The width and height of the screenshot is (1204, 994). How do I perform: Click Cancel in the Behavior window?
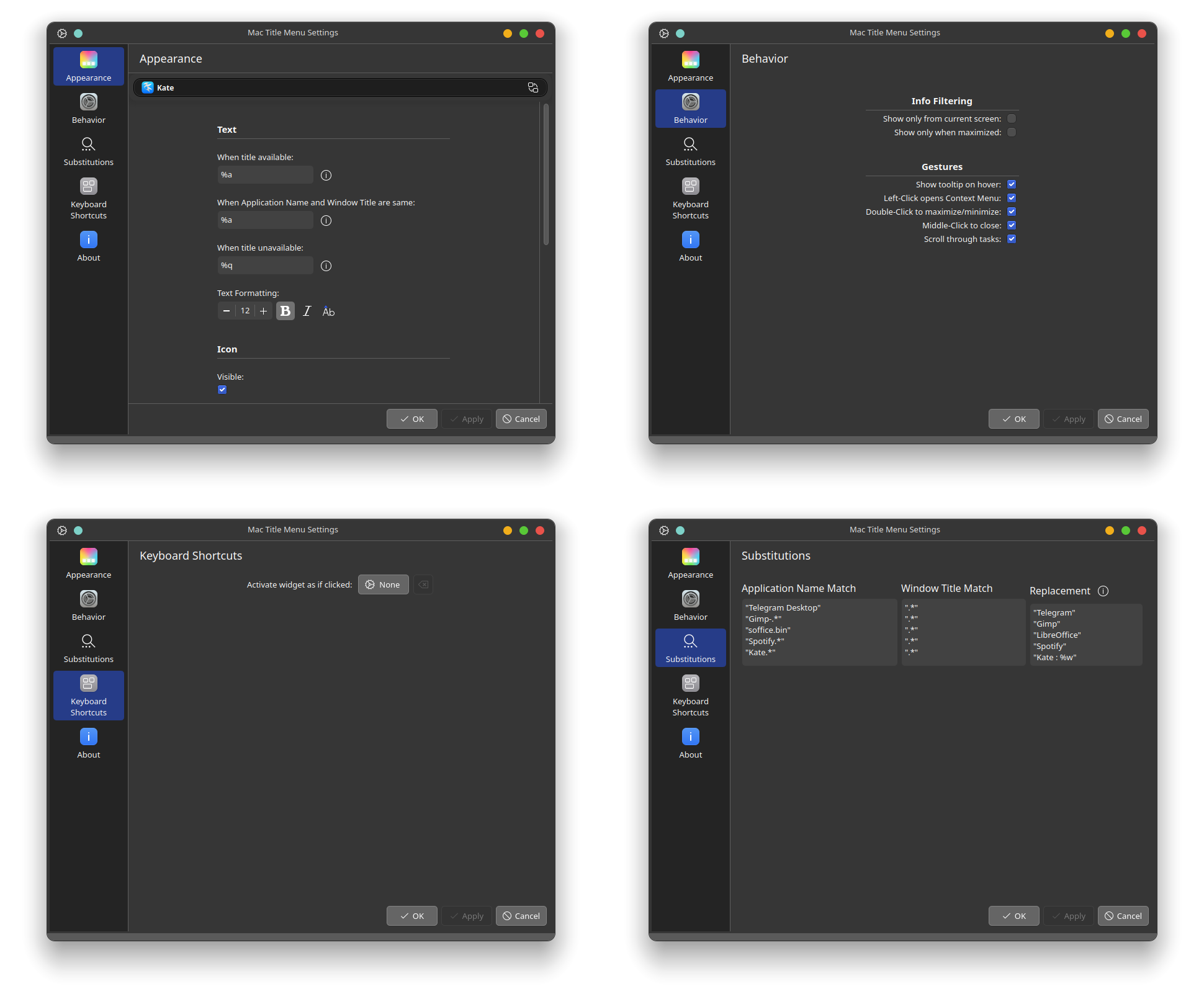click(1123, 419)
